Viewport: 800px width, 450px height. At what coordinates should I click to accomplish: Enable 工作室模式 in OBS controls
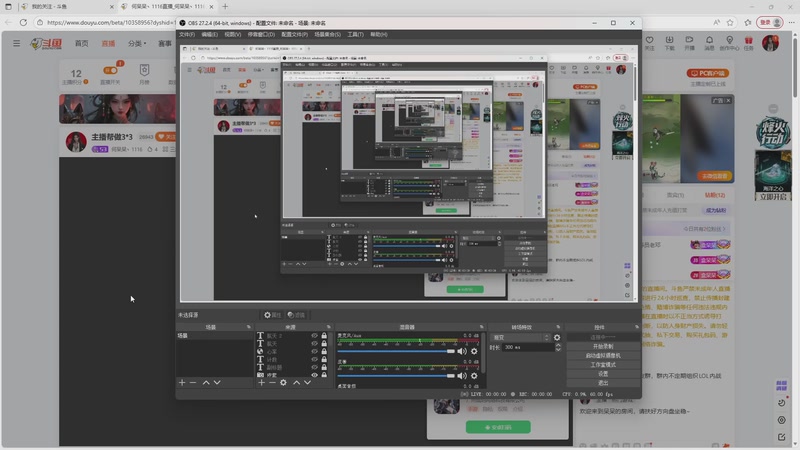(x=603, y=365)
